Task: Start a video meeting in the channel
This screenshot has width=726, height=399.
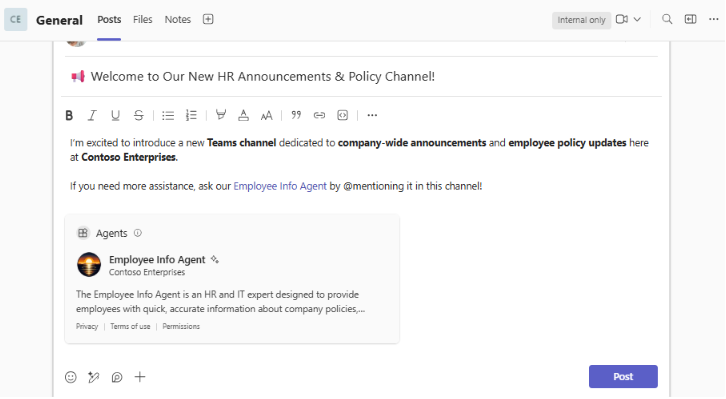Action: pyautogui.click(x=622, y=19)
